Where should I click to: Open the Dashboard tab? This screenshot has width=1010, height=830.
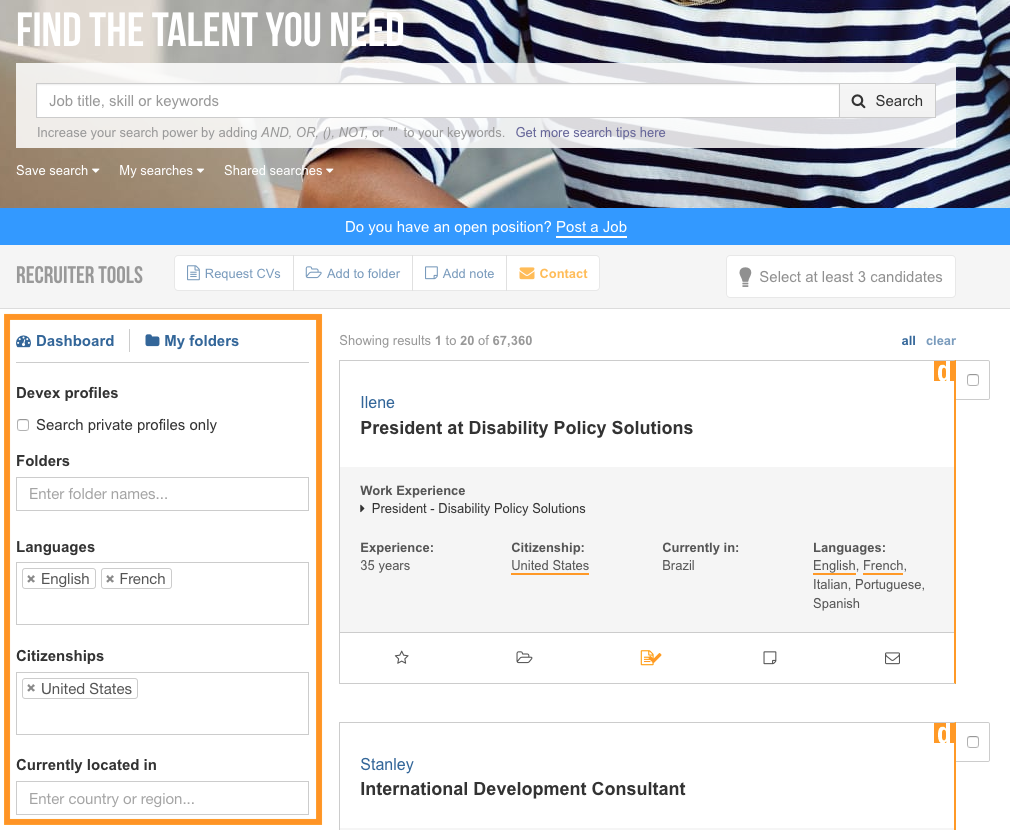pos(65,341)
